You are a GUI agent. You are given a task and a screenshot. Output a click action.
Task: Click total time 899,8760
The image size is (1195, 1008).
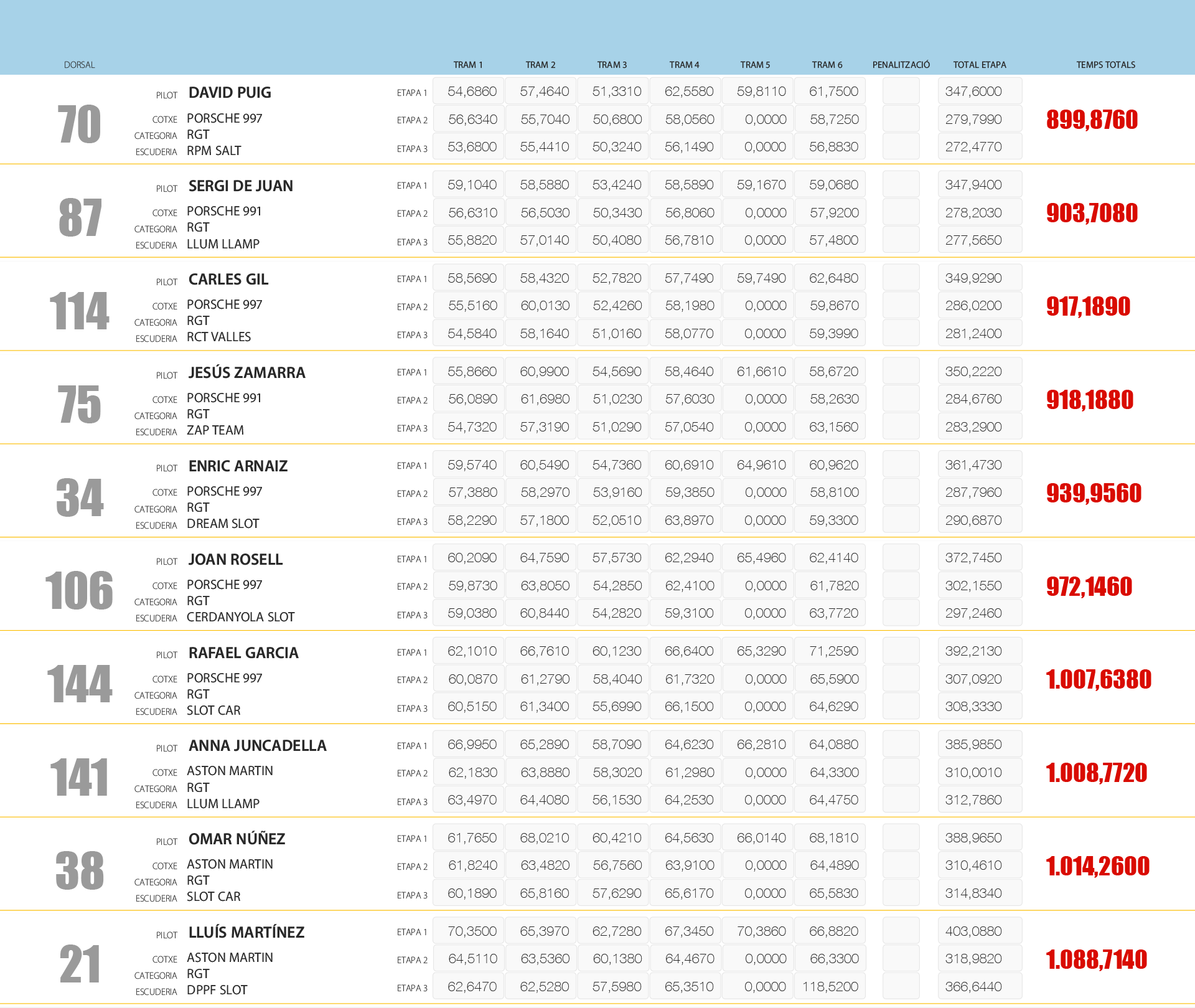point(1092,120)
